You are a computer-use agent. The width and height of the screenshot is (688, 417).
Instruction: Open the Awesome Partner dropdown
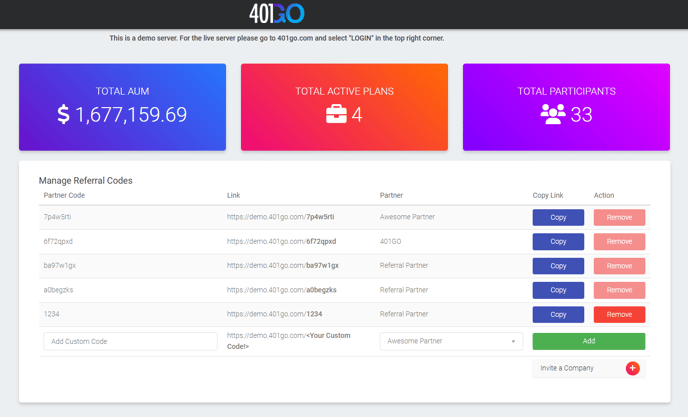(x=451, y=341)
